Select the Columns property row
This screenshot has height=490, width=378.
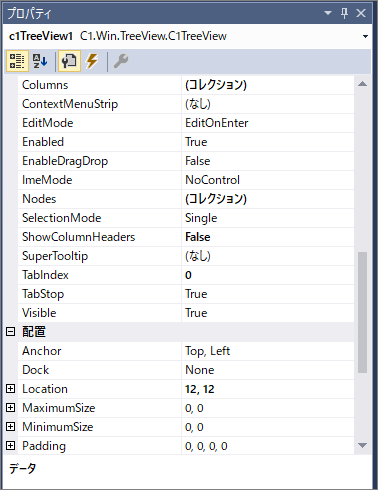coord(186,85)
